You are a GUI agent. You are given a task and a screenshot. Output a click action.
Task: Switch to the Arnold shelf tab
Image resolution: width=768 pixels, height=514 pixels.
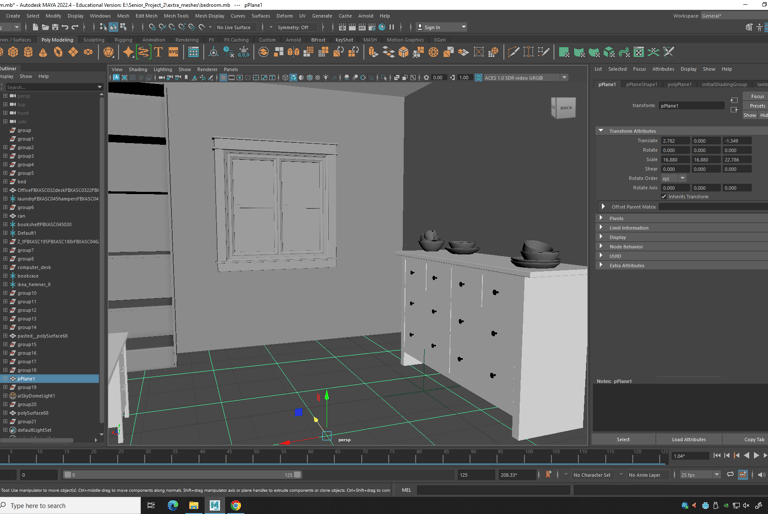point(293,40)
